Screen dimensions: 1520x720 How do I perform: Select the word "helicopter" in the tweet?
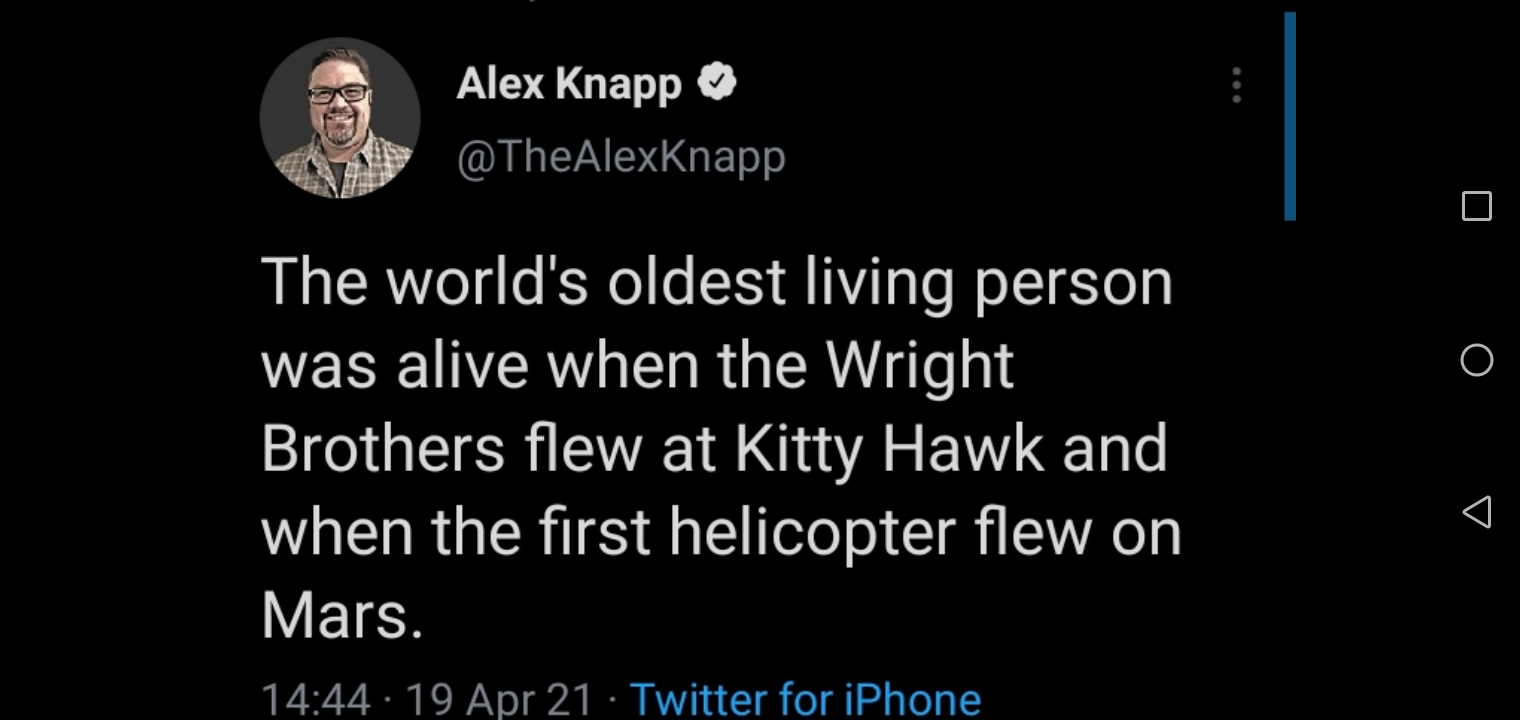coord(812,532)
